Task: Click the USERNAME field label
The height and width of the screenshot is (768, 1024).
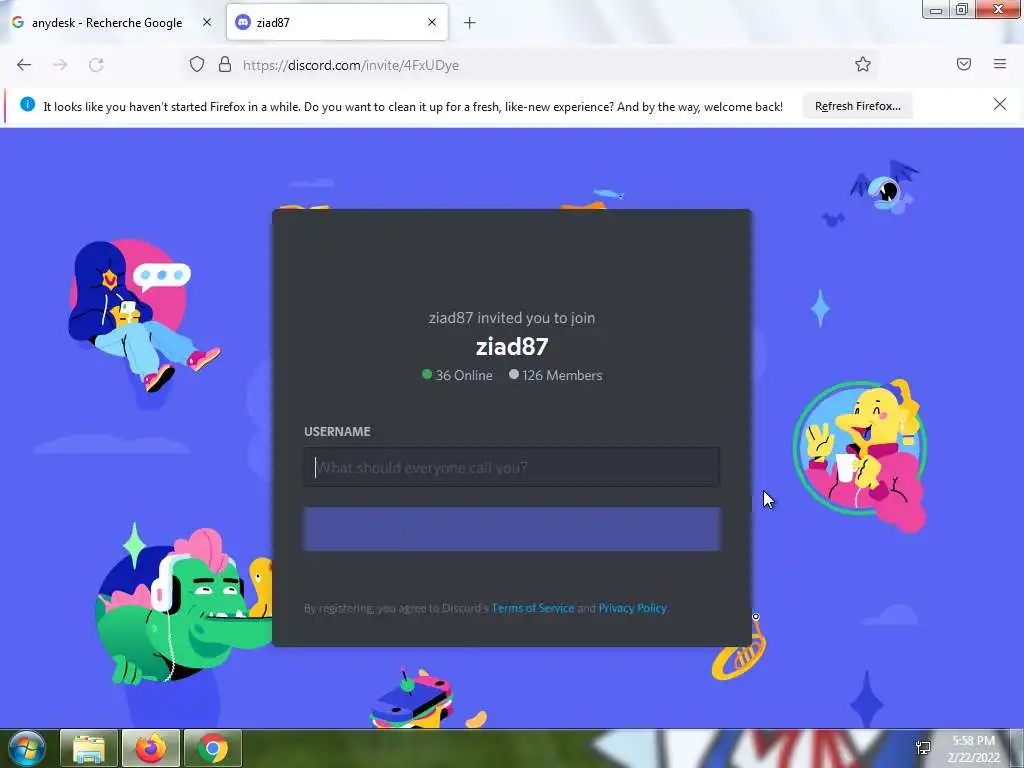Action: tap(337, 432)
